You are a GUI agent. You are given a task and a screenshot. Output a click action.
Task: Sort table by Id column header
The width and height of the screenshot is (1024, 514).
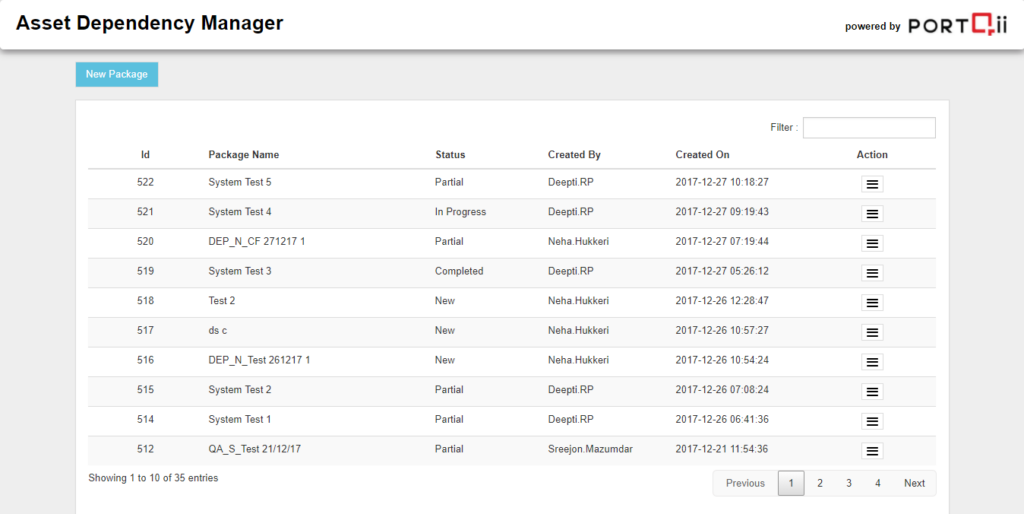click(x=145, y=155)
